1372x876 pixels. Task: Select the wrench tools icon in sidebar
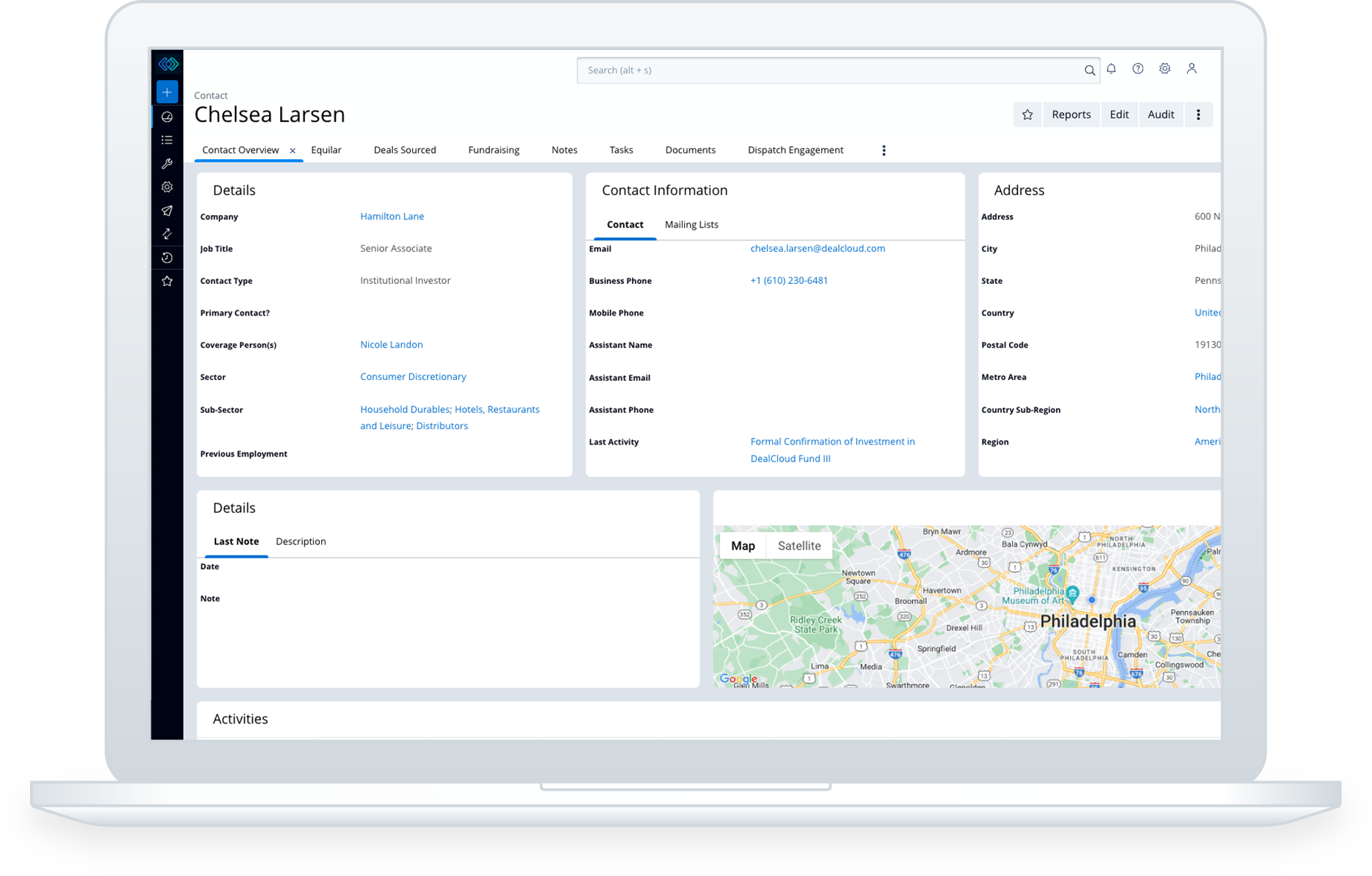pyautogui.click(x=167, y=164)
